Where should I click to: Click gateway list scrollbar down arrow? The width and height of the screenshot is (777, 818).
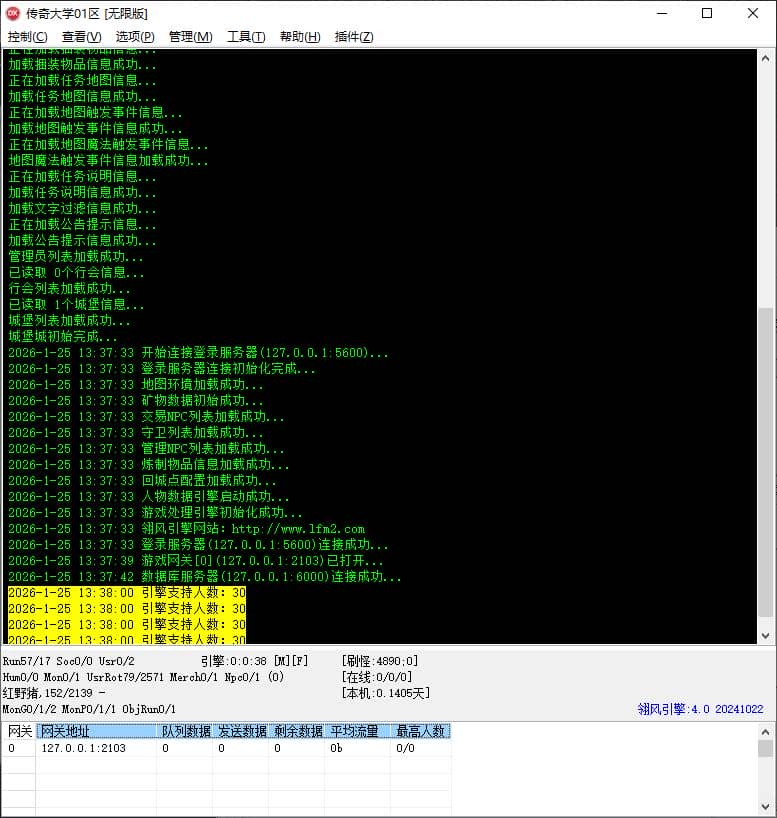[x=765, y=807]
